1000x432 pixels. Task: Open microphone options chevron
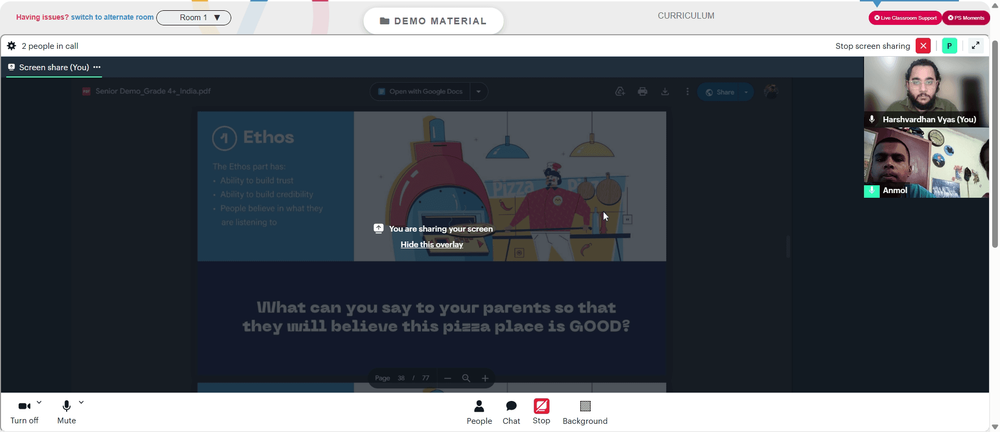(81, 403)
